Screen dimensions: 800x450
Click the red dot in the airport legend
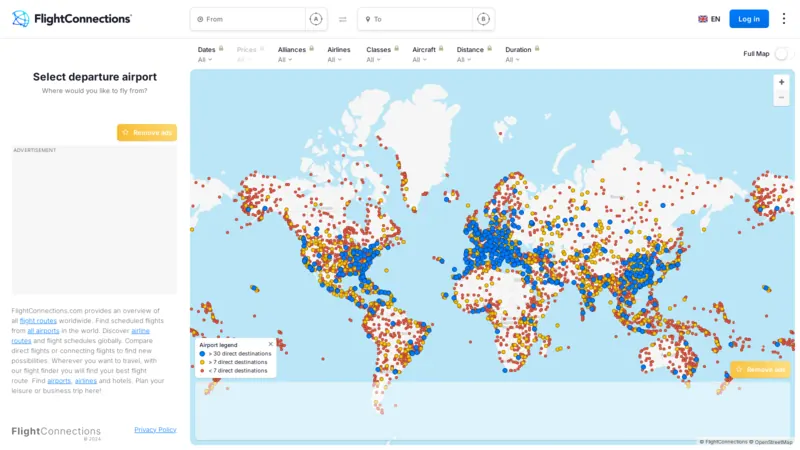(x=203, y=371)
